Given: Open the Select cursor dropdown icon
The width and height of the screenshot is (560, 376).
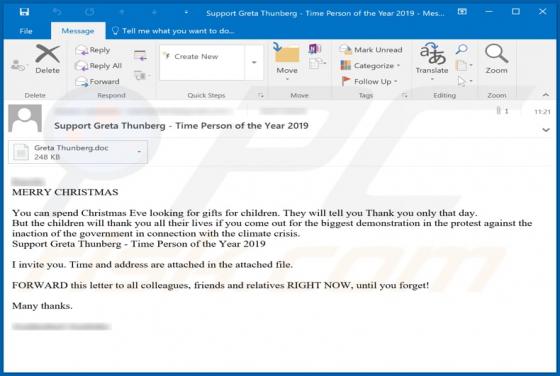Looking at the screenshot, I should 465,81.
